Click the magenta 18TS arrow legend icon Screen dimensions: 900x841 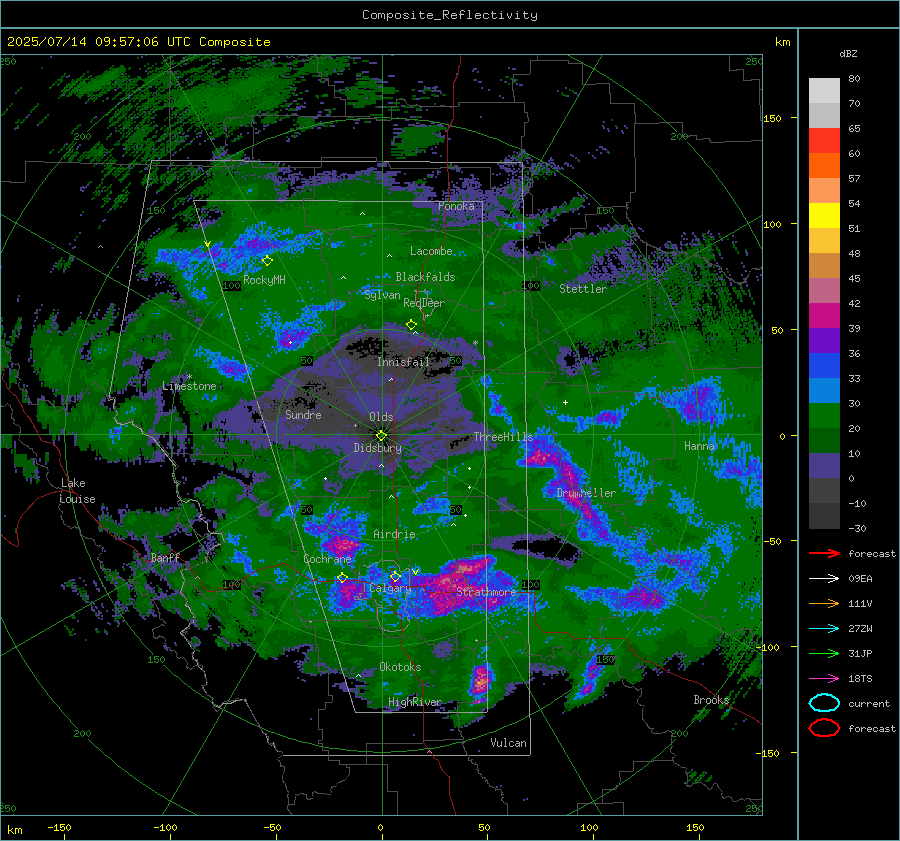click(824, 679)
